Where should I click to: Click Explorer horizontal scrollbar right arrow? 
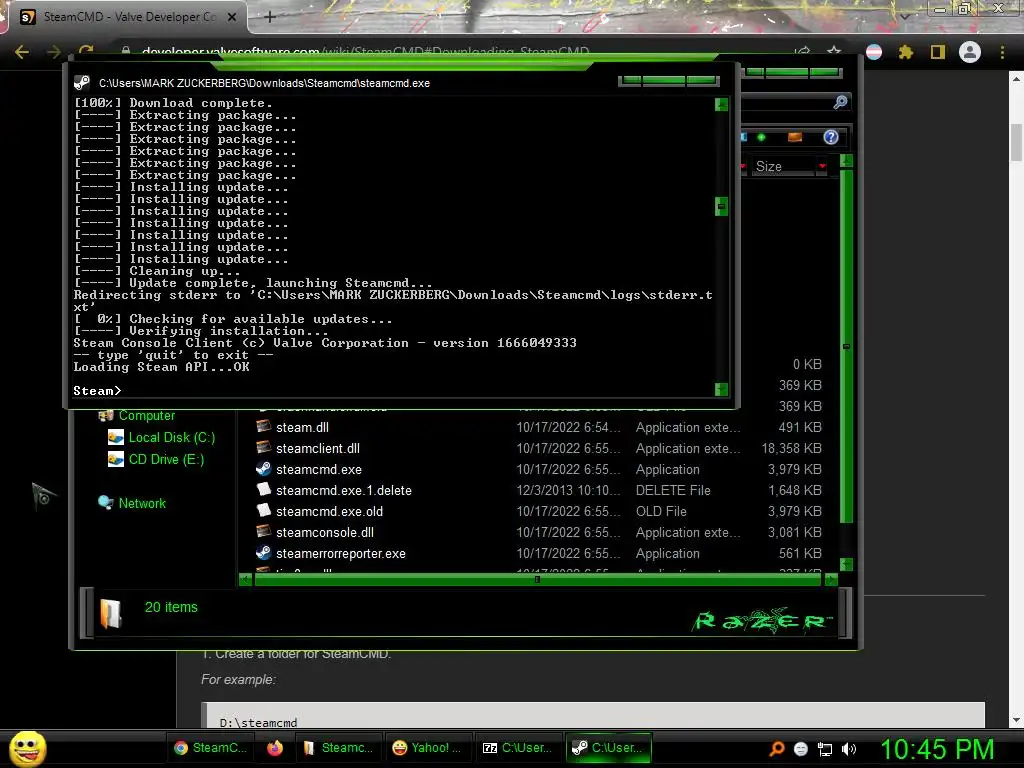tap(831, 579)
